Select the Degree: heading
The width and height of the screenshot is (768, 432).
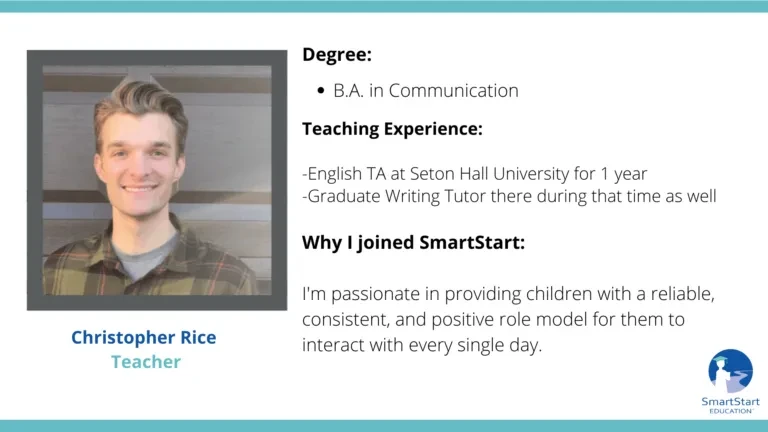point(337,54)
